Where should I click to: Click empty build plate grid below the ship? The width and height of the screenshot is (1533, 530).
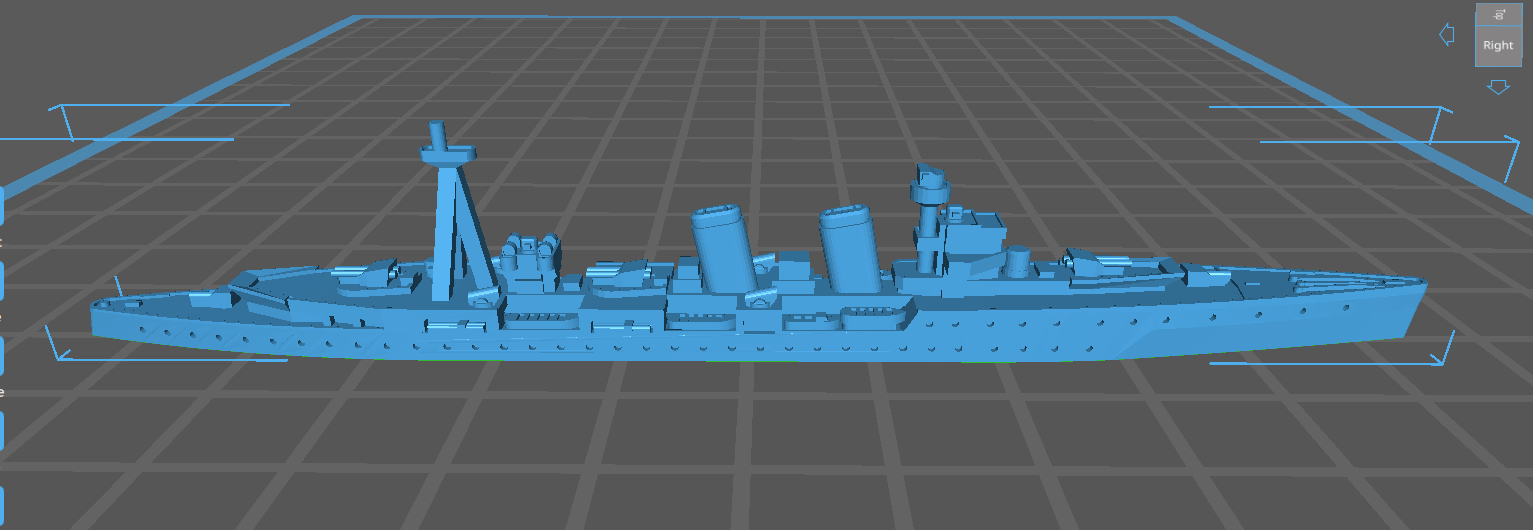click(x=760, y=440)
